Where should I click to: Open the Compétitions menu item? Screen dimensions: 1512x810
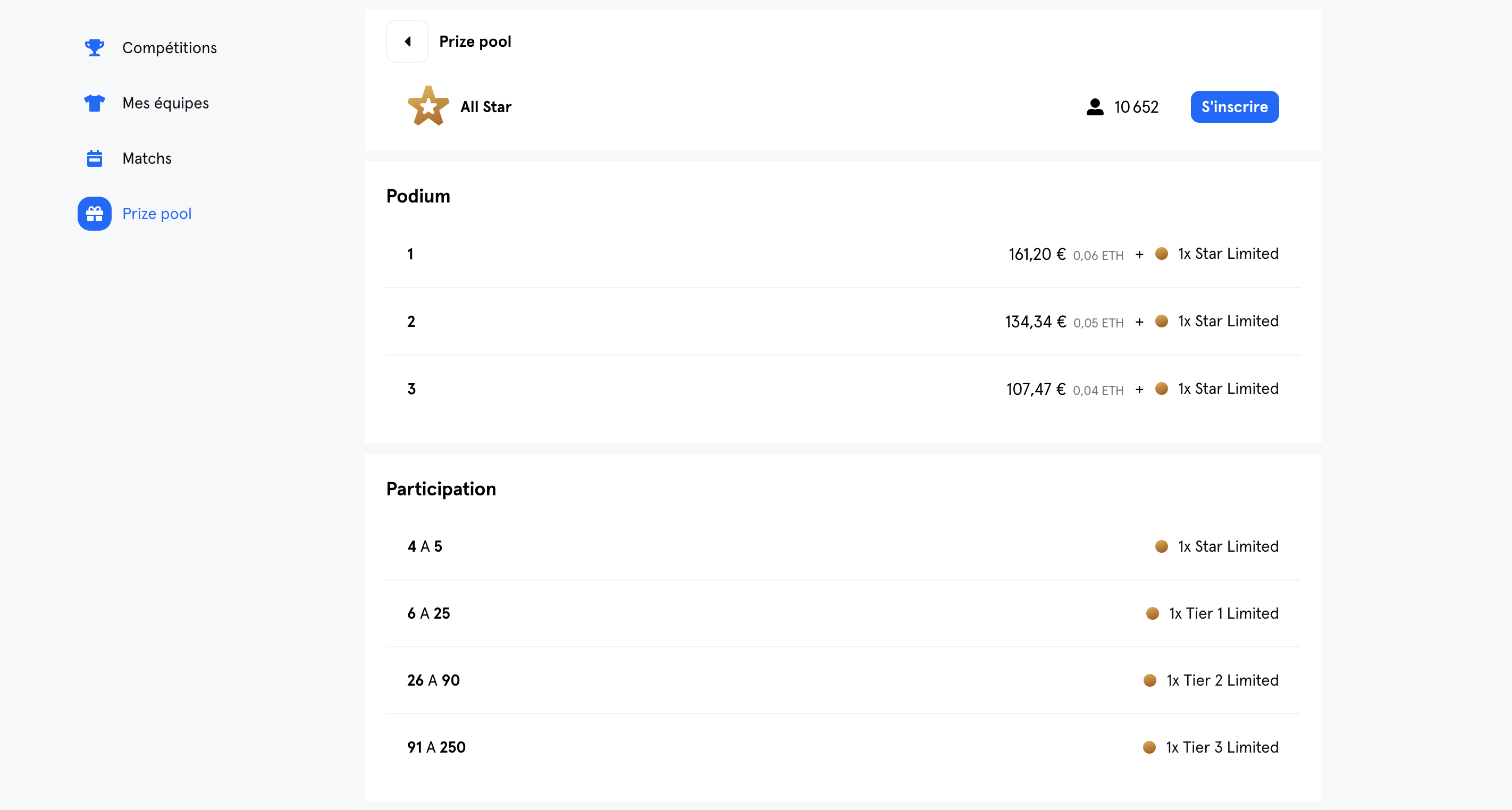tap(169, 47)
